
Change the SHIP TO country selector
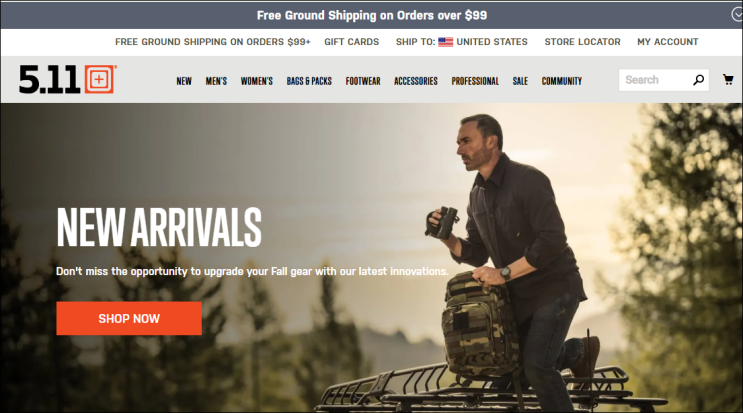point(462,42)
